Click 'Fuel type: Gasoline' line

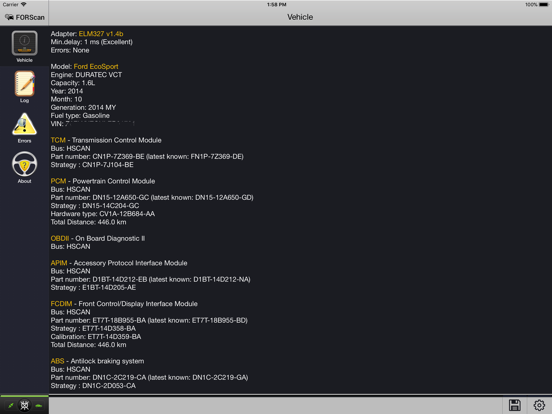pyautogui.click(x=80, y=115)
